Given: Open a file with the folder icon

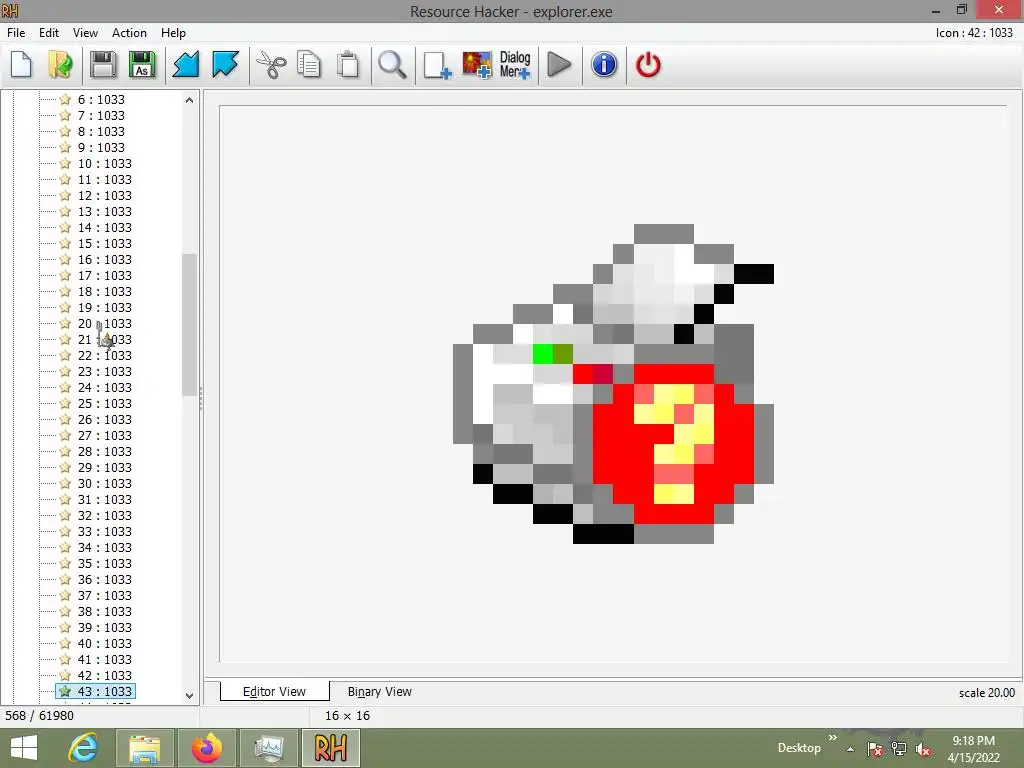Looking at the screenshot, I should [x=60, y=65].
